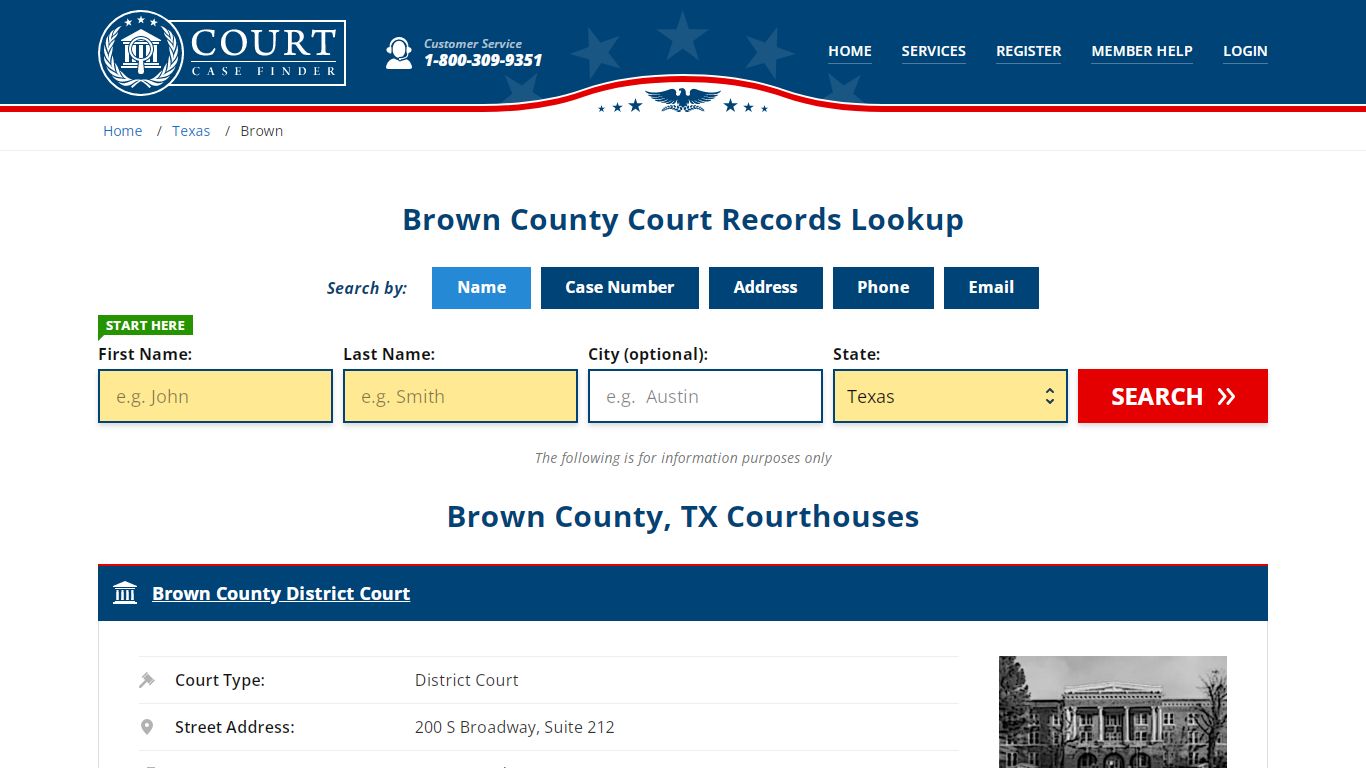Click LOGIN in the top navigation

tap(1245, 51)
